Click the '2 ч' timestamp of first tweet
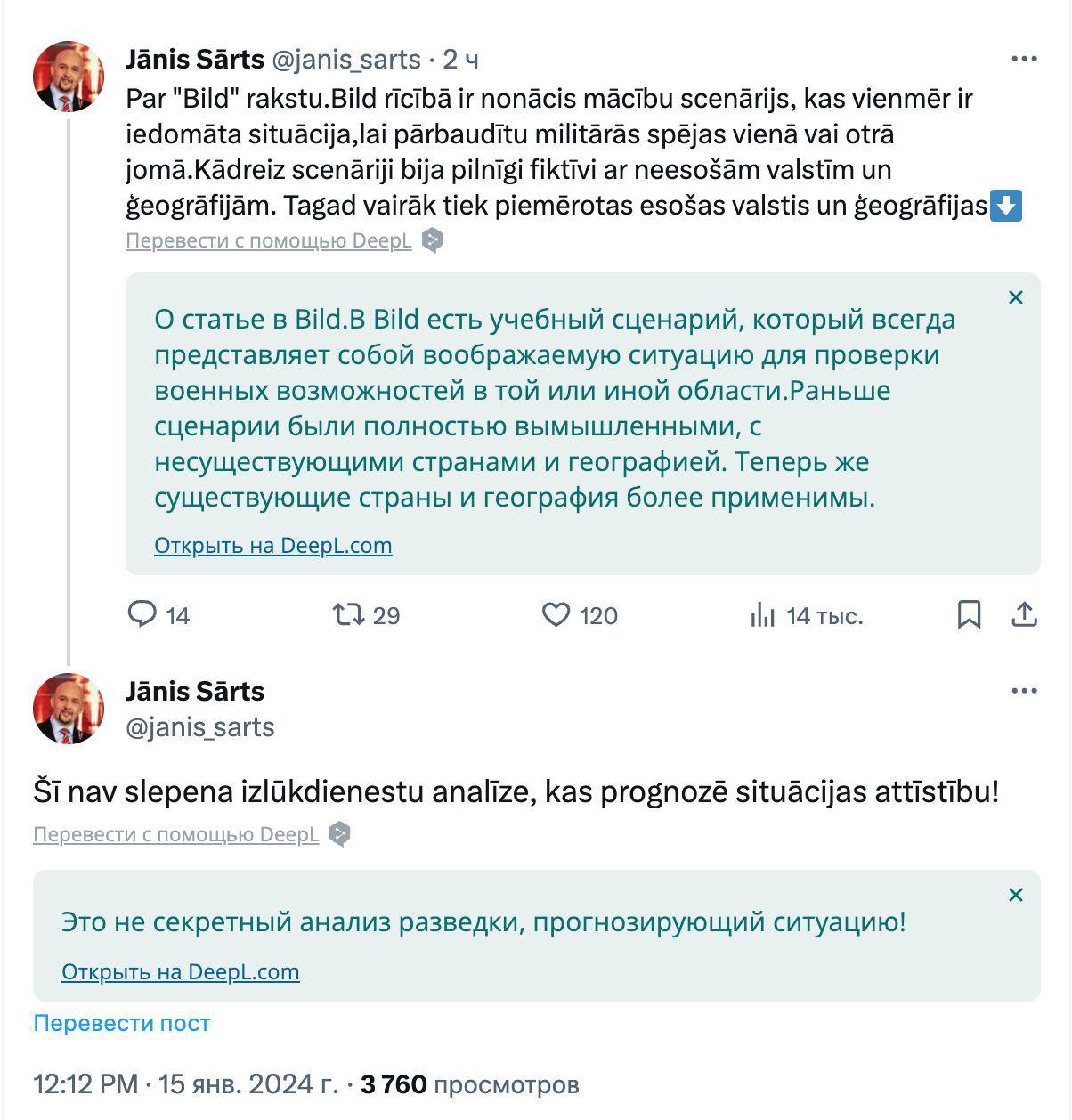Image resolution: width=1072 pixels, height=1120 pixels. (x=460, y=60)
